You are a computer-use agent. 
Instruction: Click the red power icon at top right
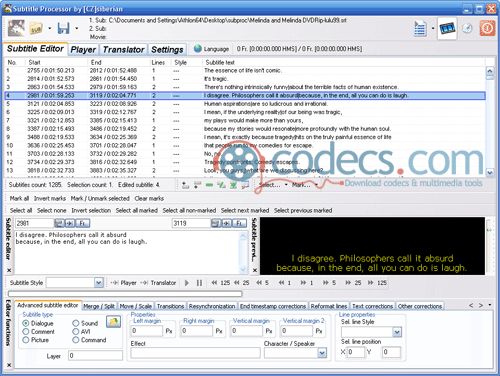[487, 29]
